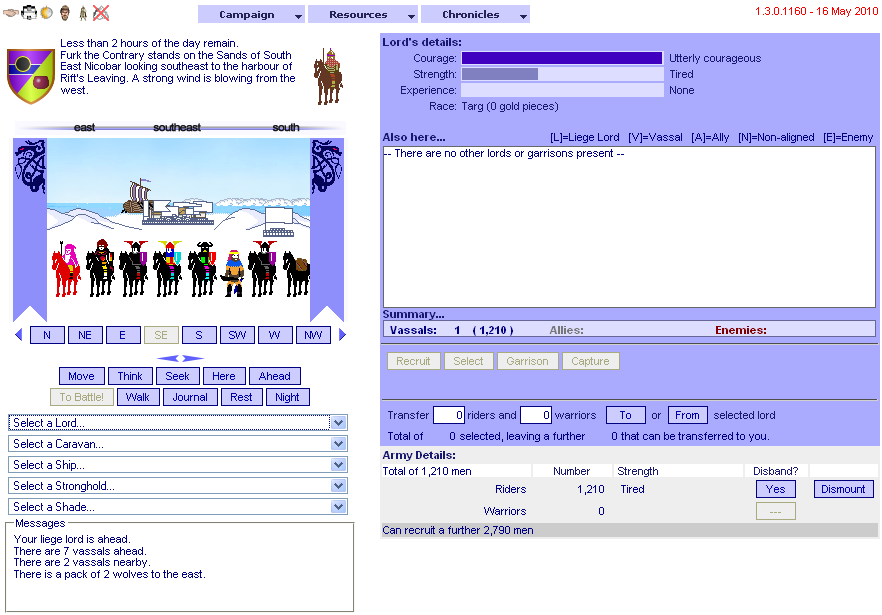Click the bearded face portrait icon

(64, 13)
